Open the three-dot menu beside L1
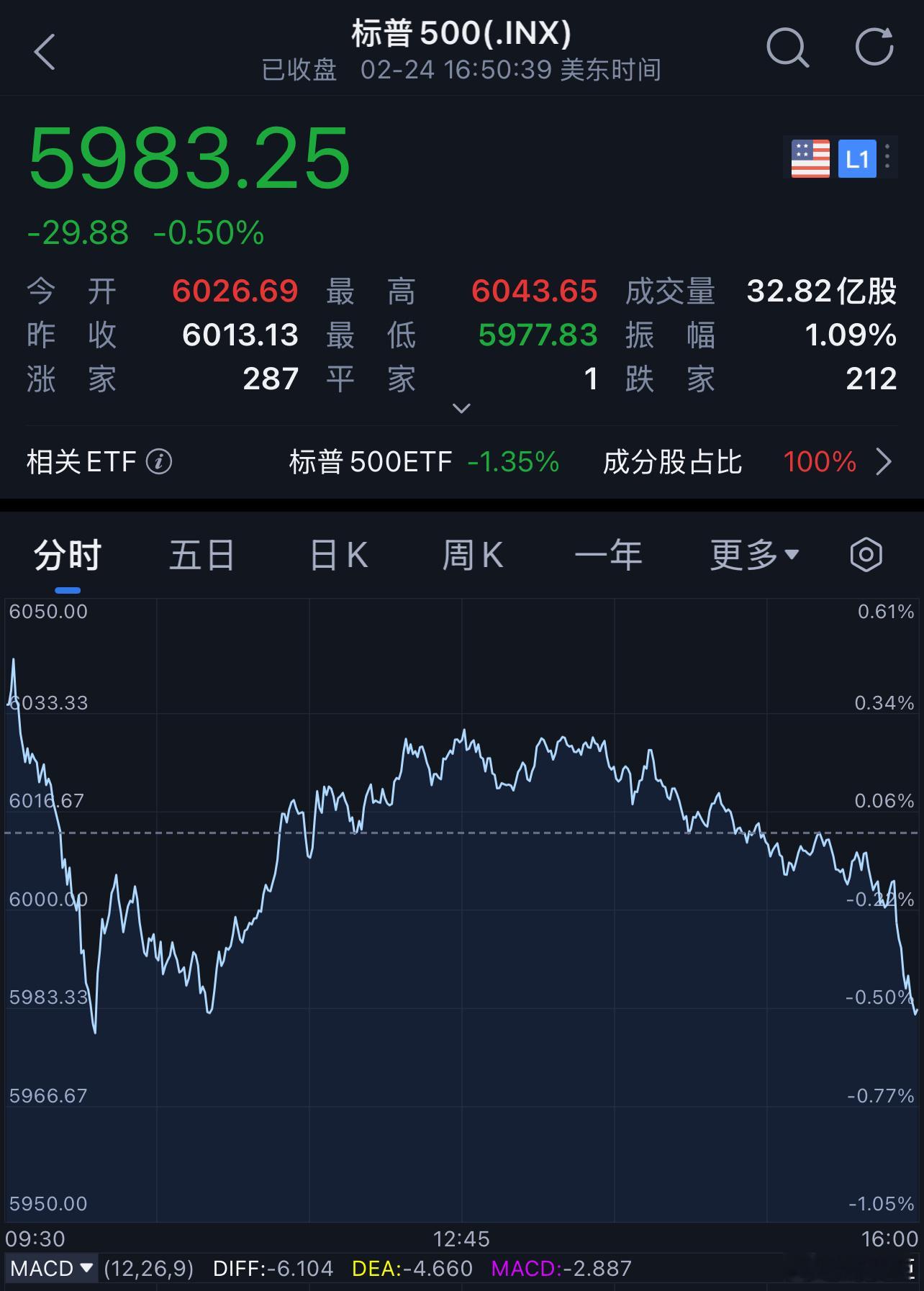Screen dimensions: 924x1291 pyautogui.click(x=888, y=157)
